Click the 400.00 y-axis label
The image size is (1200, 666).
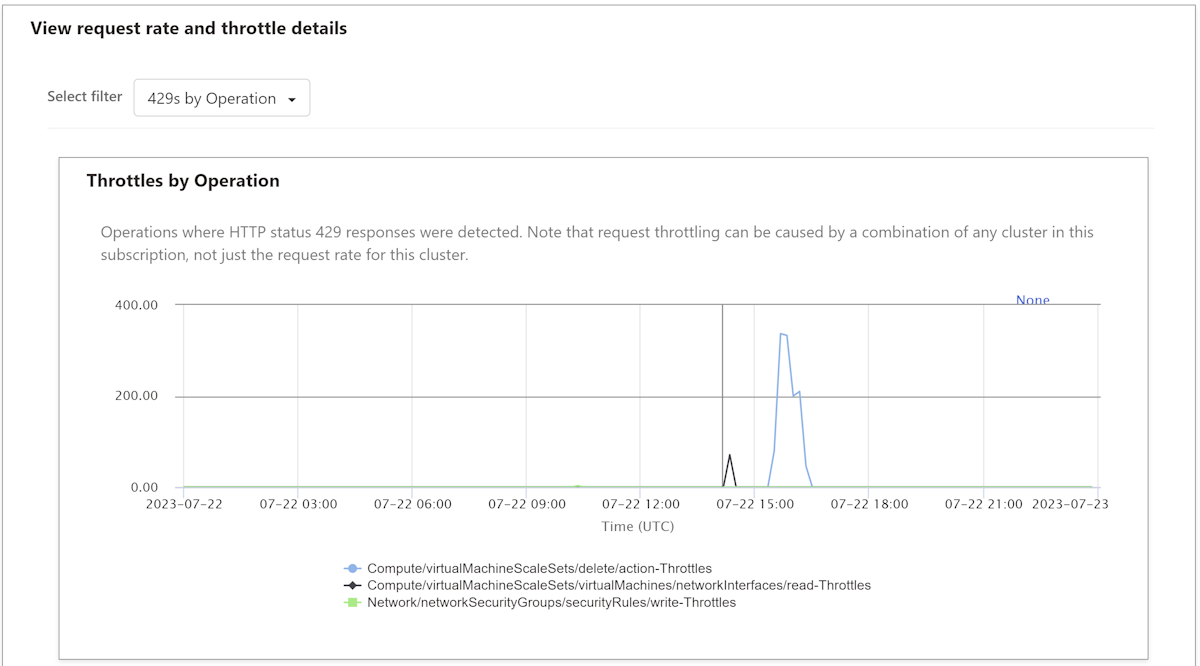tap(138, 304)
